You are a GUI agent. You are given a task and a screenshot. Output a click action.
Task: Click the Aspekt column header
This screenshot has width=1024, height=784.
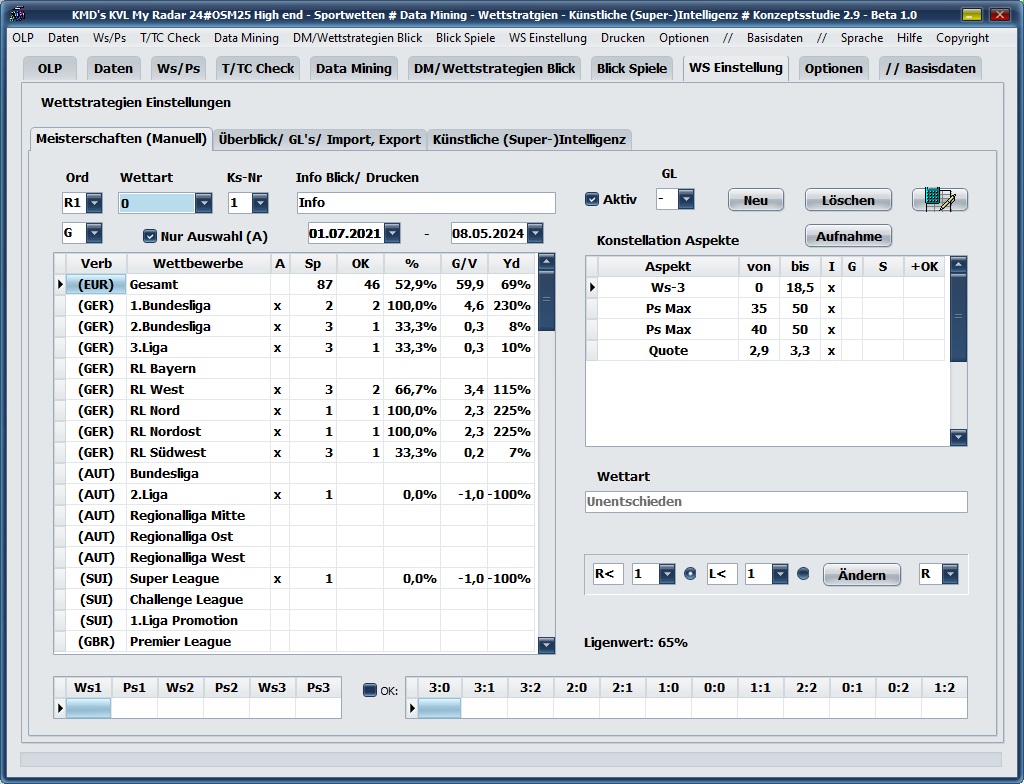tap(668, 267)
